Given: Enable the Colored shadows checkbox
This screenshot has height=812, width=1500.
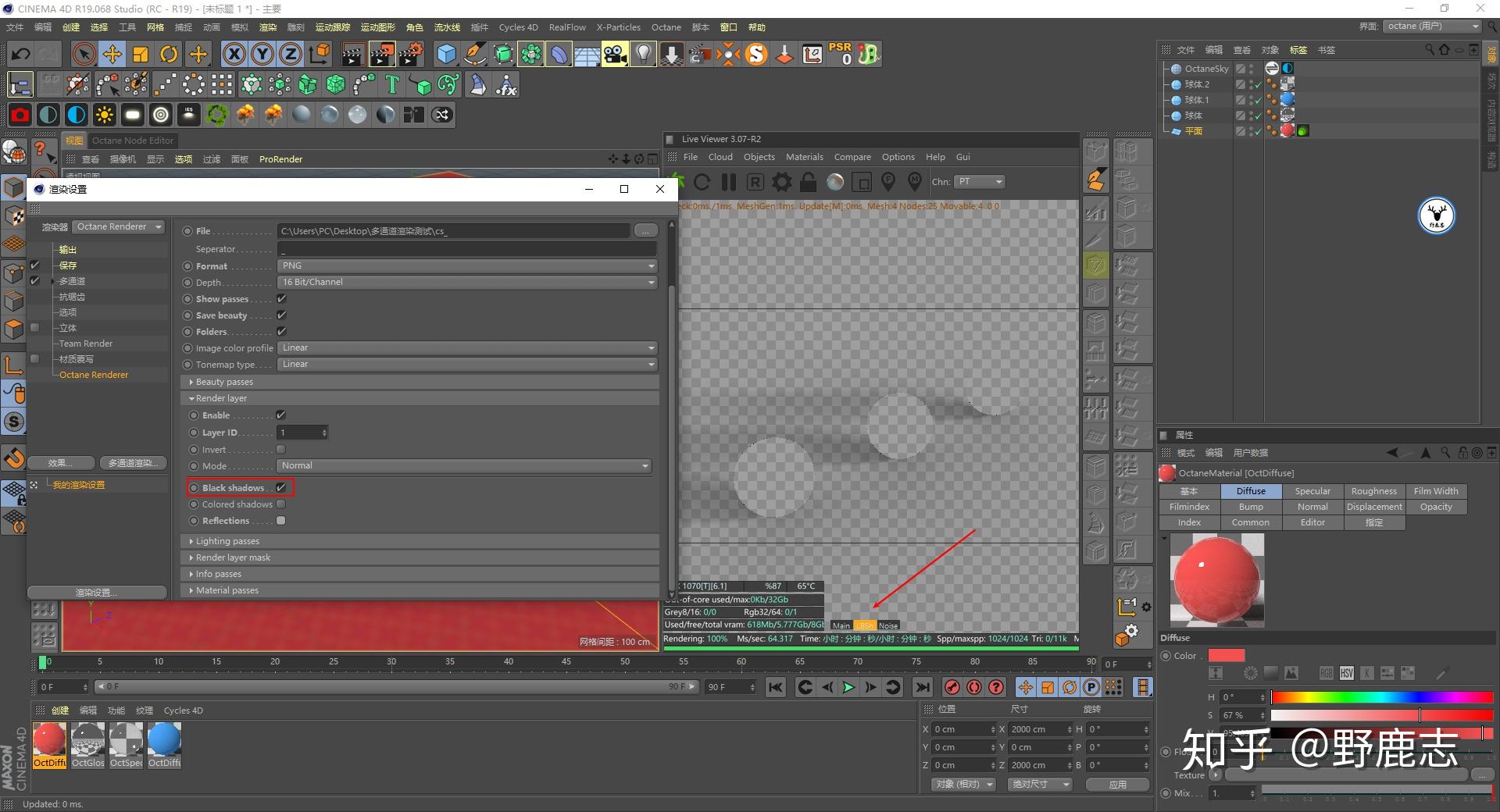Looking at the screenshot, I should coord(281,504).
